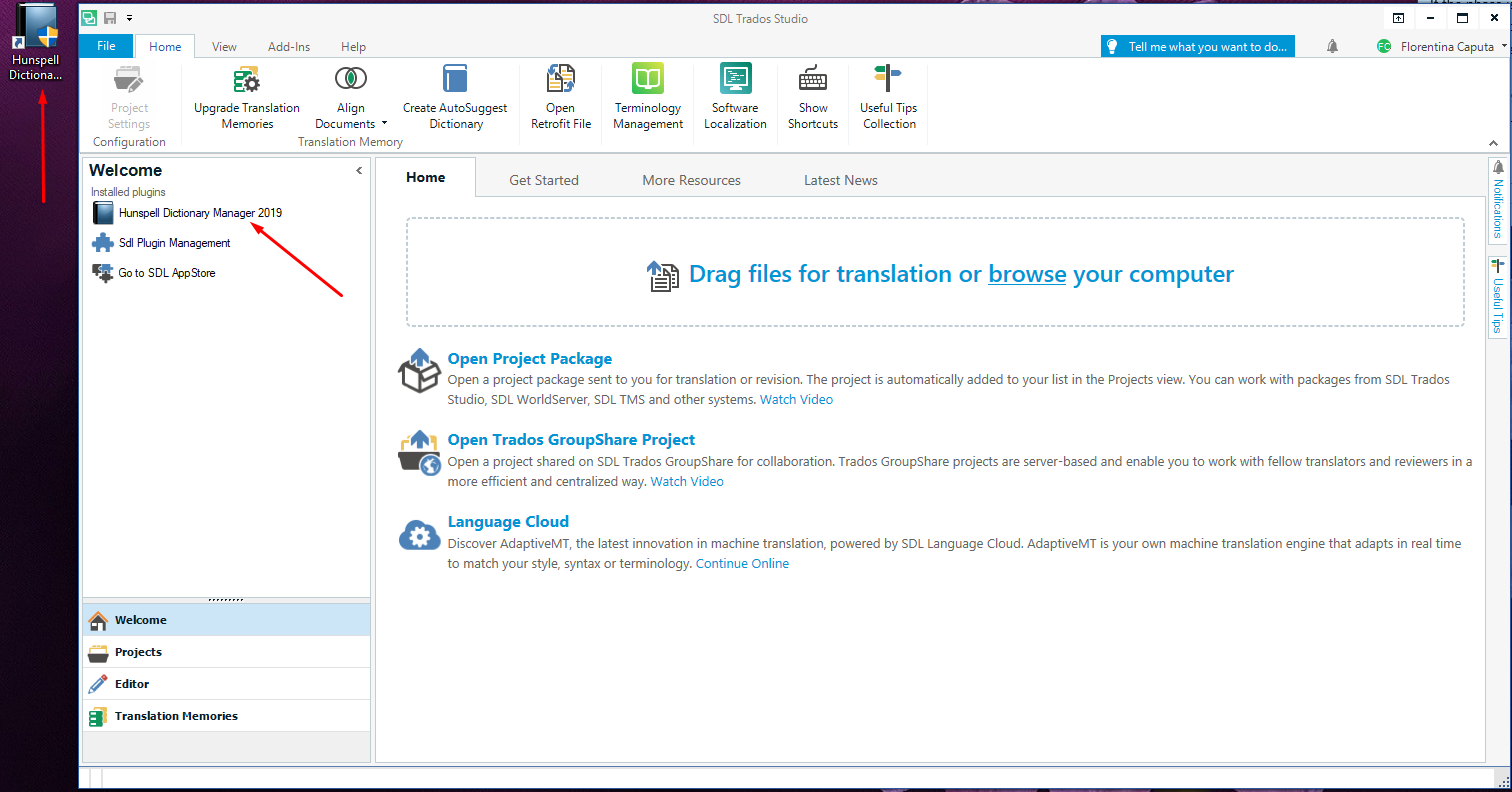Switch to the Get Started tab
Viewport: 1512px width, 792px height.
[544, 180]
